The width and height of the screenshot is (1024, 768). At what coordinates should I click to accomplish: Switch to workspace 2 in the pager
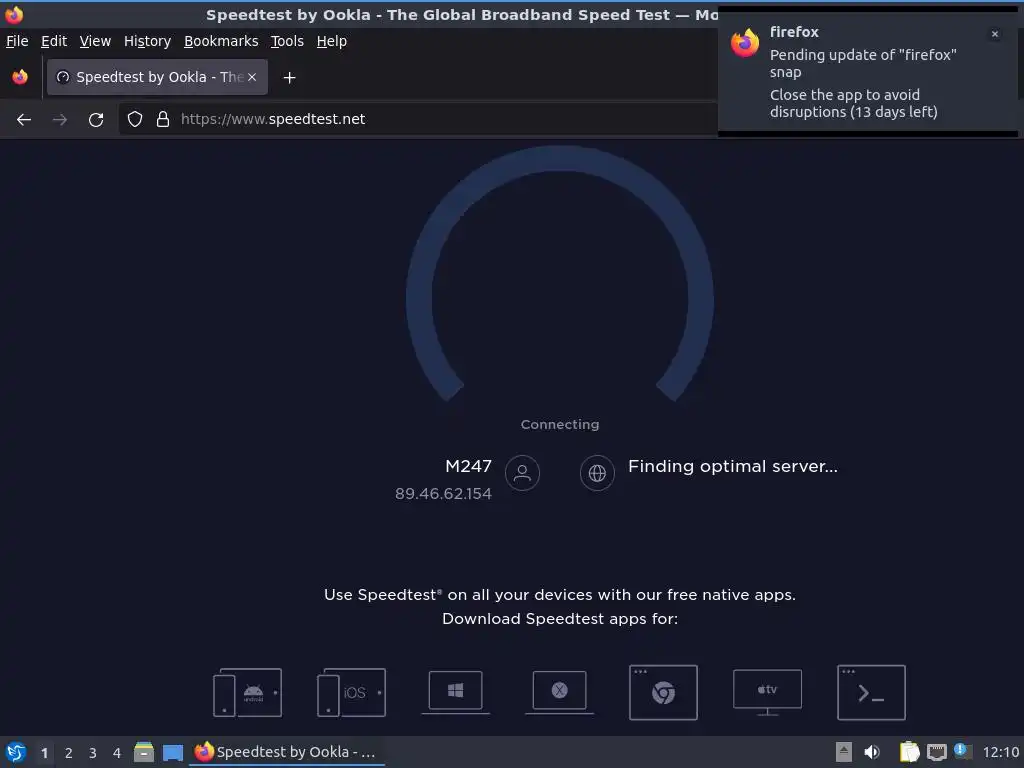69,753
